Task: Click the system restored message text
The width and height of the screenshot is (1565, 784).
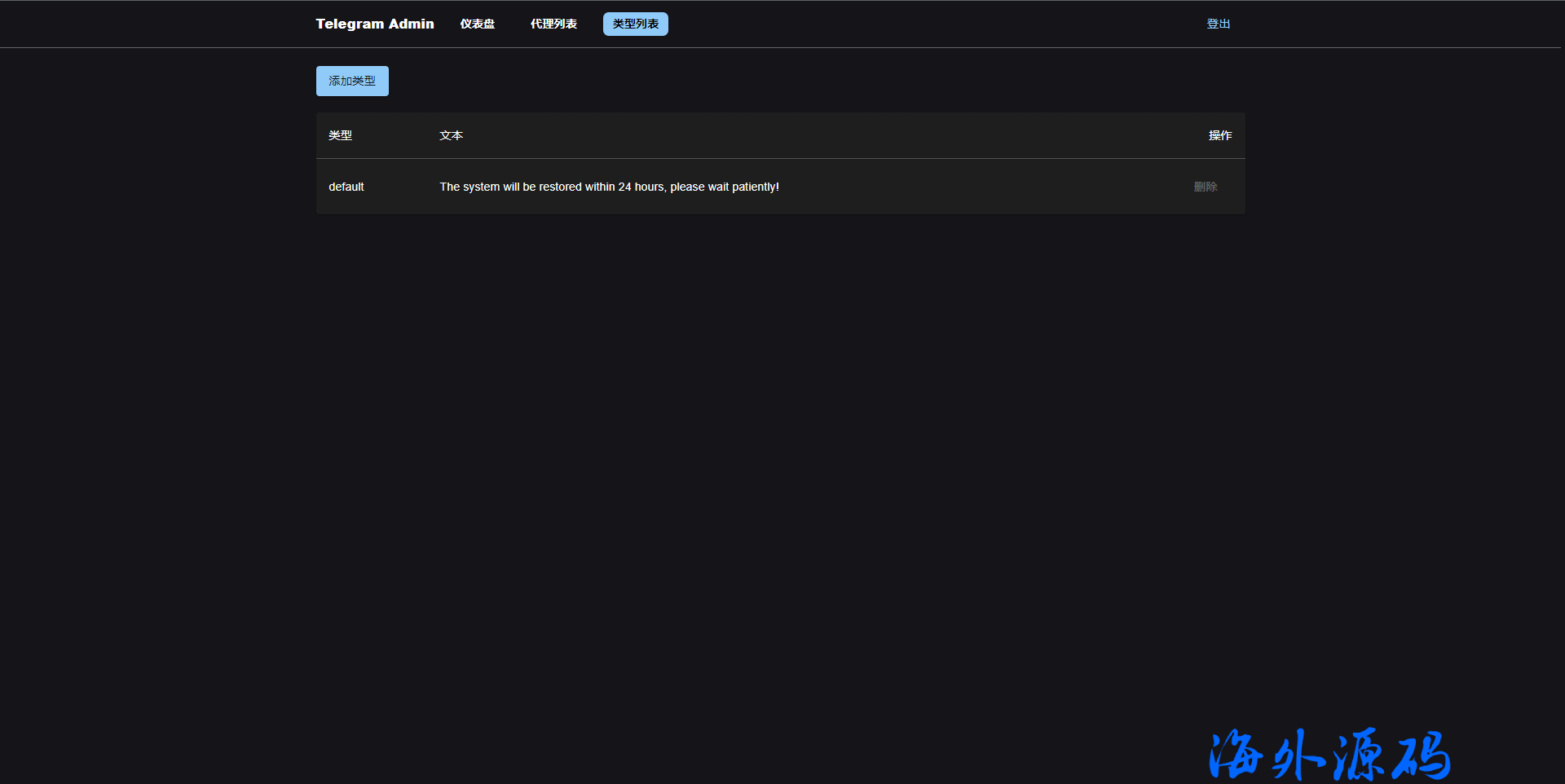Action: (609, 187)
